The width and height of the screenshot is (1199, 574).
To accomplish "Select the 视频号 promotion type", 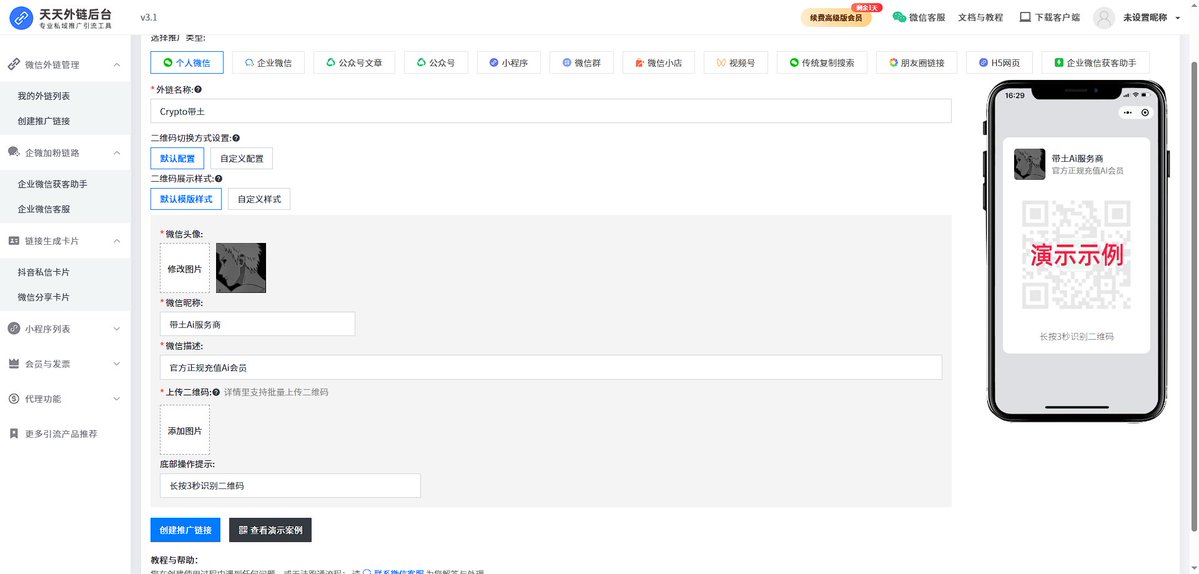I will click(736, 63).
